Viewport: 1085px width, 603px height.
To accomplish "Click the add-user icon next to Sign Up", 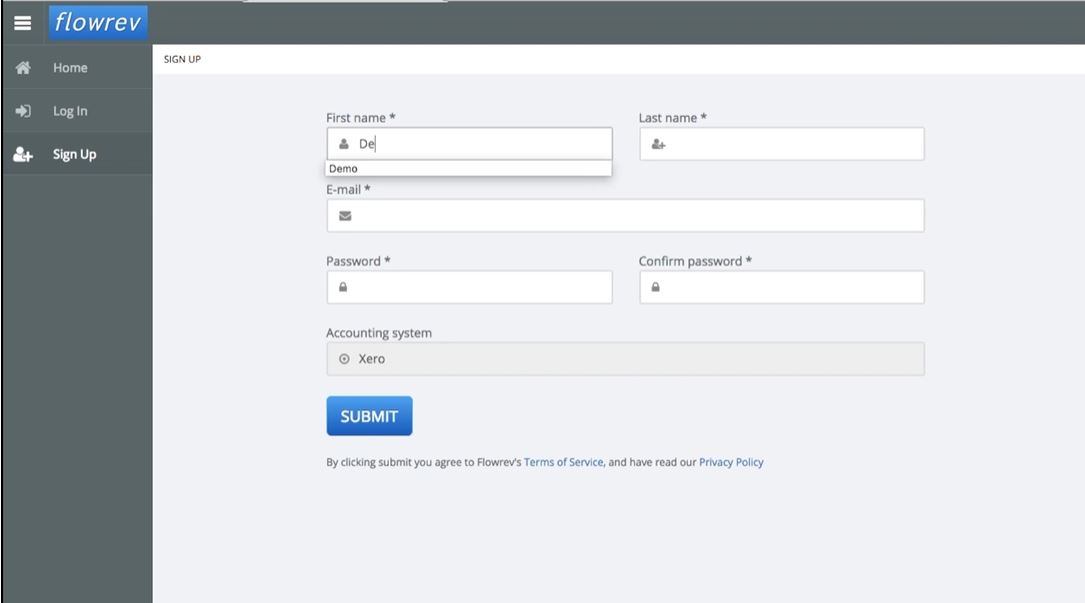I will click(x=22, y=153).
